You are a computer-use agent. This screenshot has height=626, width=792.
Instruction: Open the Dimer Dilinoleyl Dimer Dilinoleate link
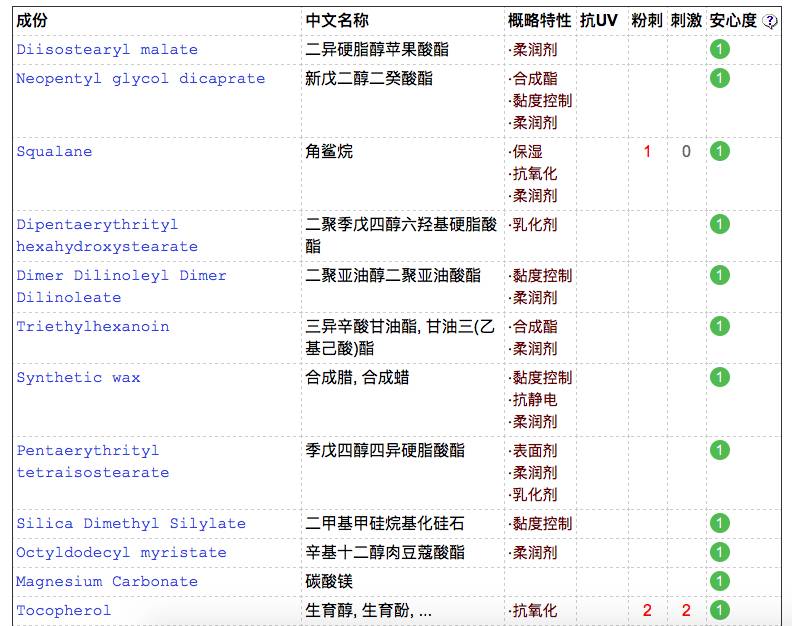(121, 286)
